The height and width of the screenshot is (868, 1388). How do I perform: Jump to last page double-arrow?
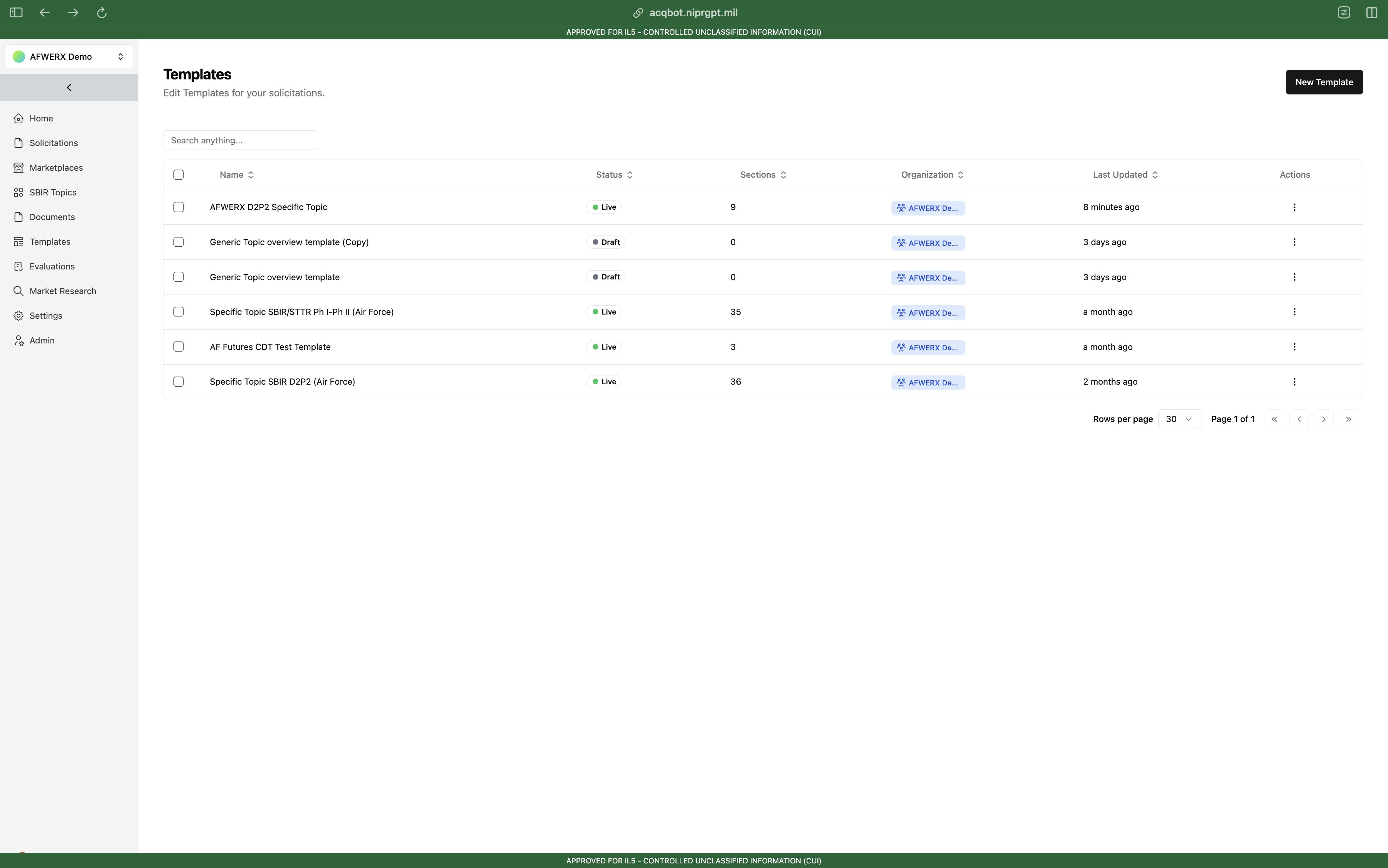point(1348,419)
